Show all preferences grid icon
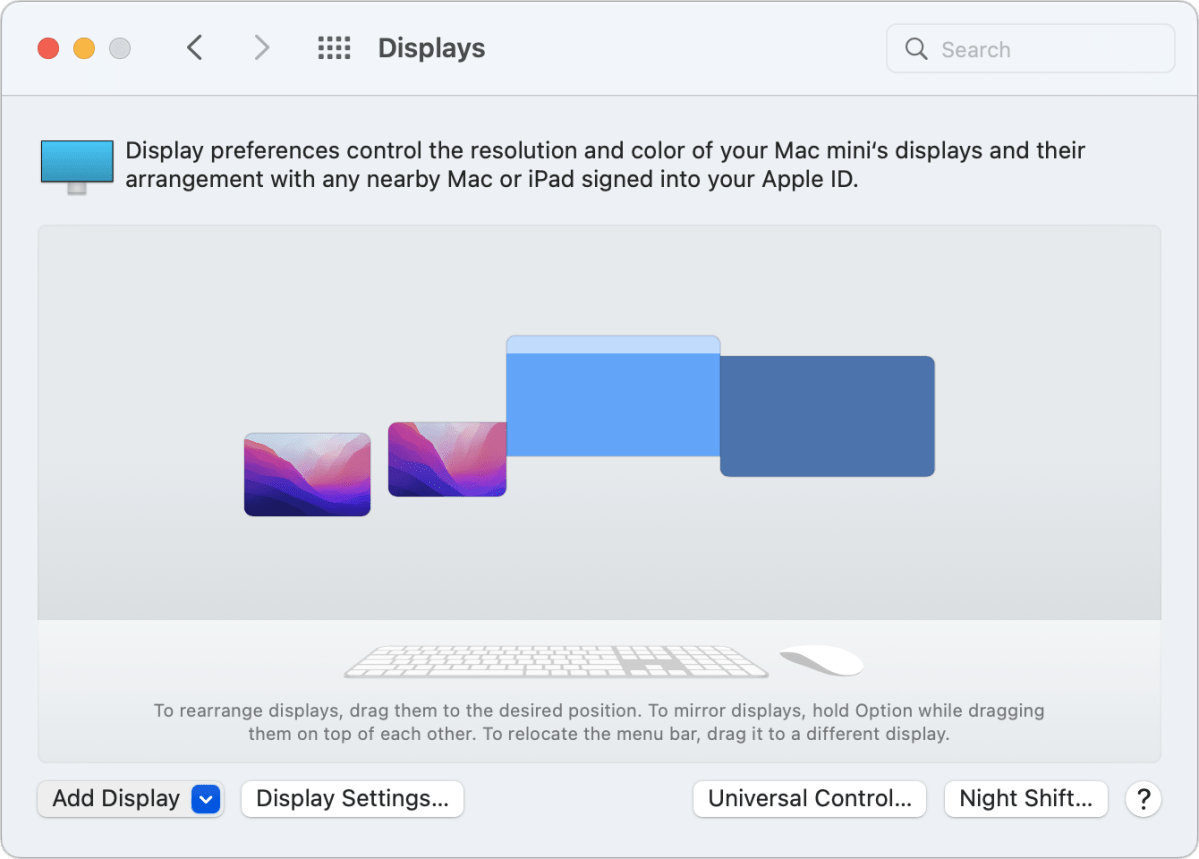 coord(334,47)
